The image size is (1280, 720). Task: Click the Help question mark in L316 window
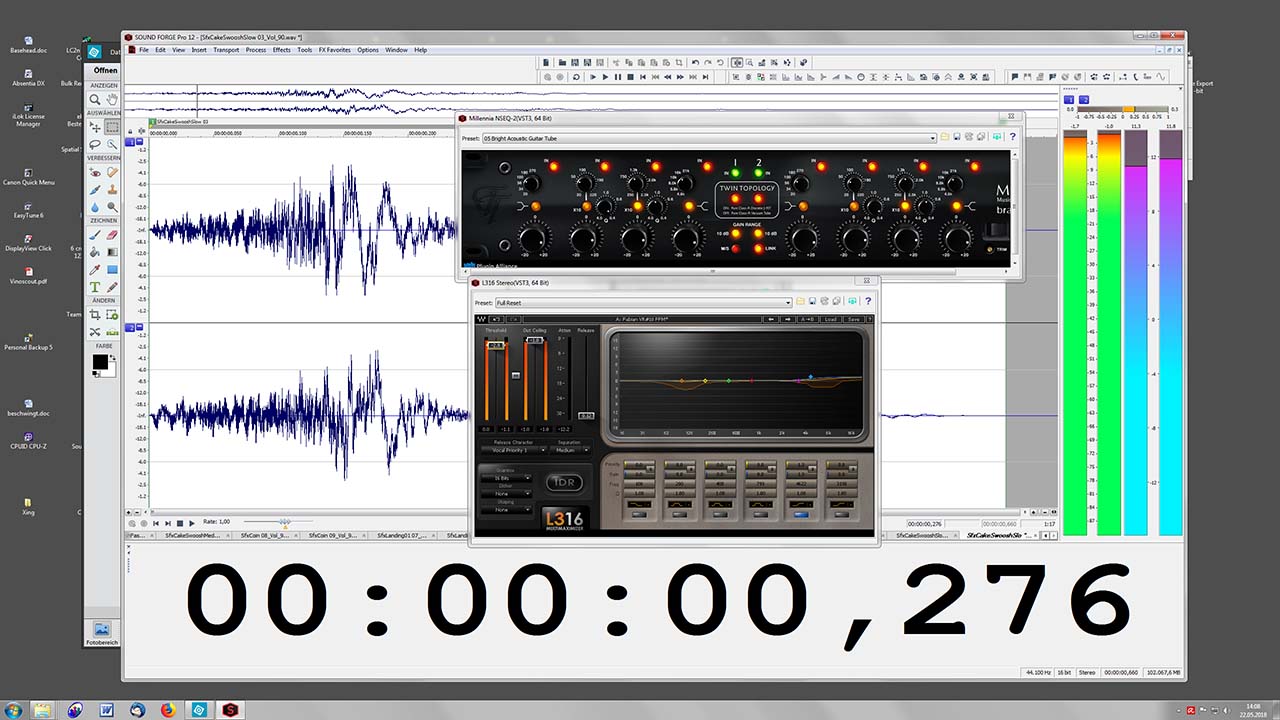(868, 301)
